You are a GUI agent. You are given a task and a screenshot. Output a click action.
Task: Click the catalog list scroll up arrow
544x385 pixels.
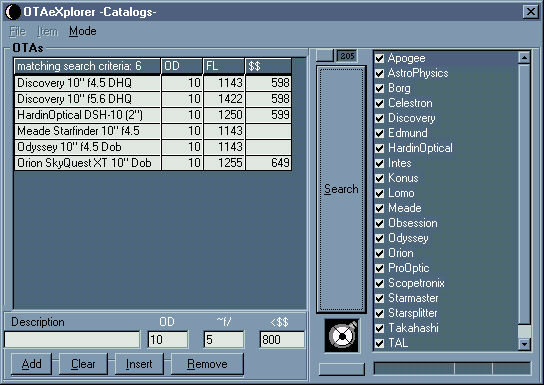point(524,58)
